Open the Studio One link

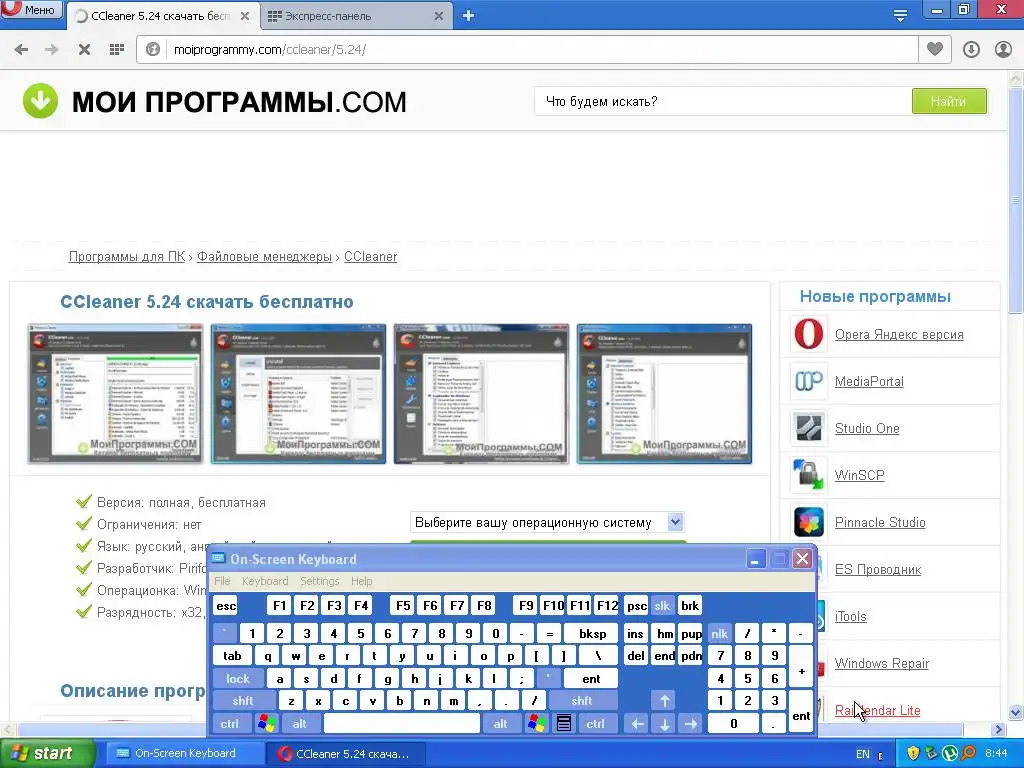867,428
